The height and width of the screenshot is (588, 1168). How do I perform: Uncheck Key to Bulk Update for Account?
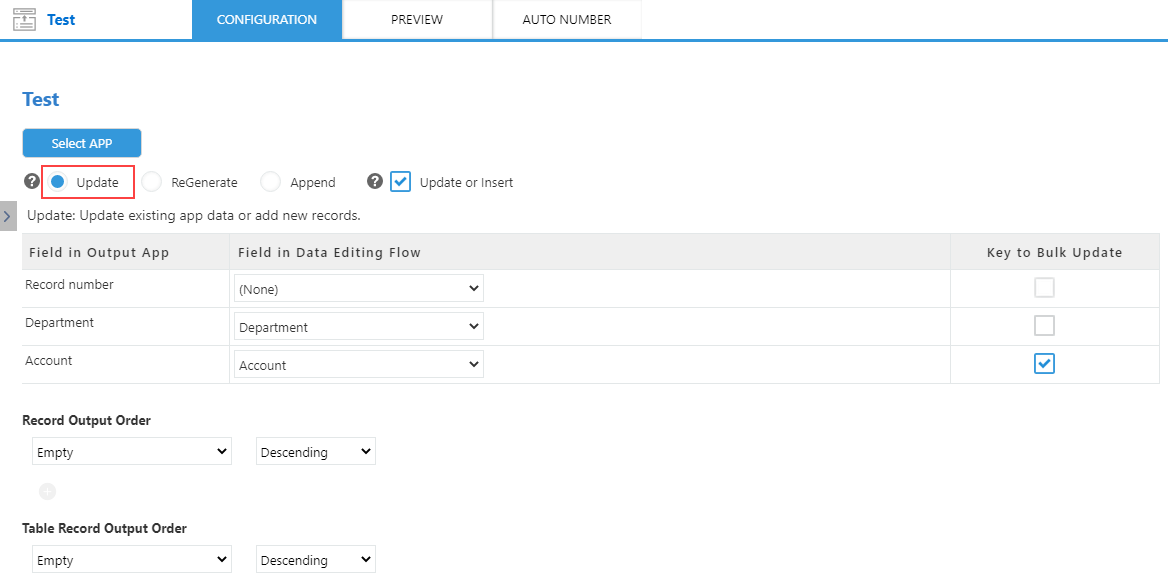coord(1044,364)
